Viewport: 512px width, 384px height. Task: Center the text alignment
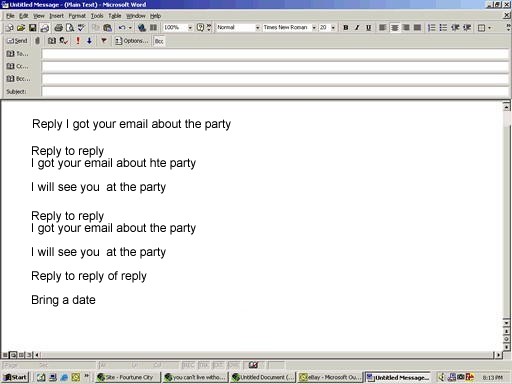pyautogui.click(x=394, y=28)
